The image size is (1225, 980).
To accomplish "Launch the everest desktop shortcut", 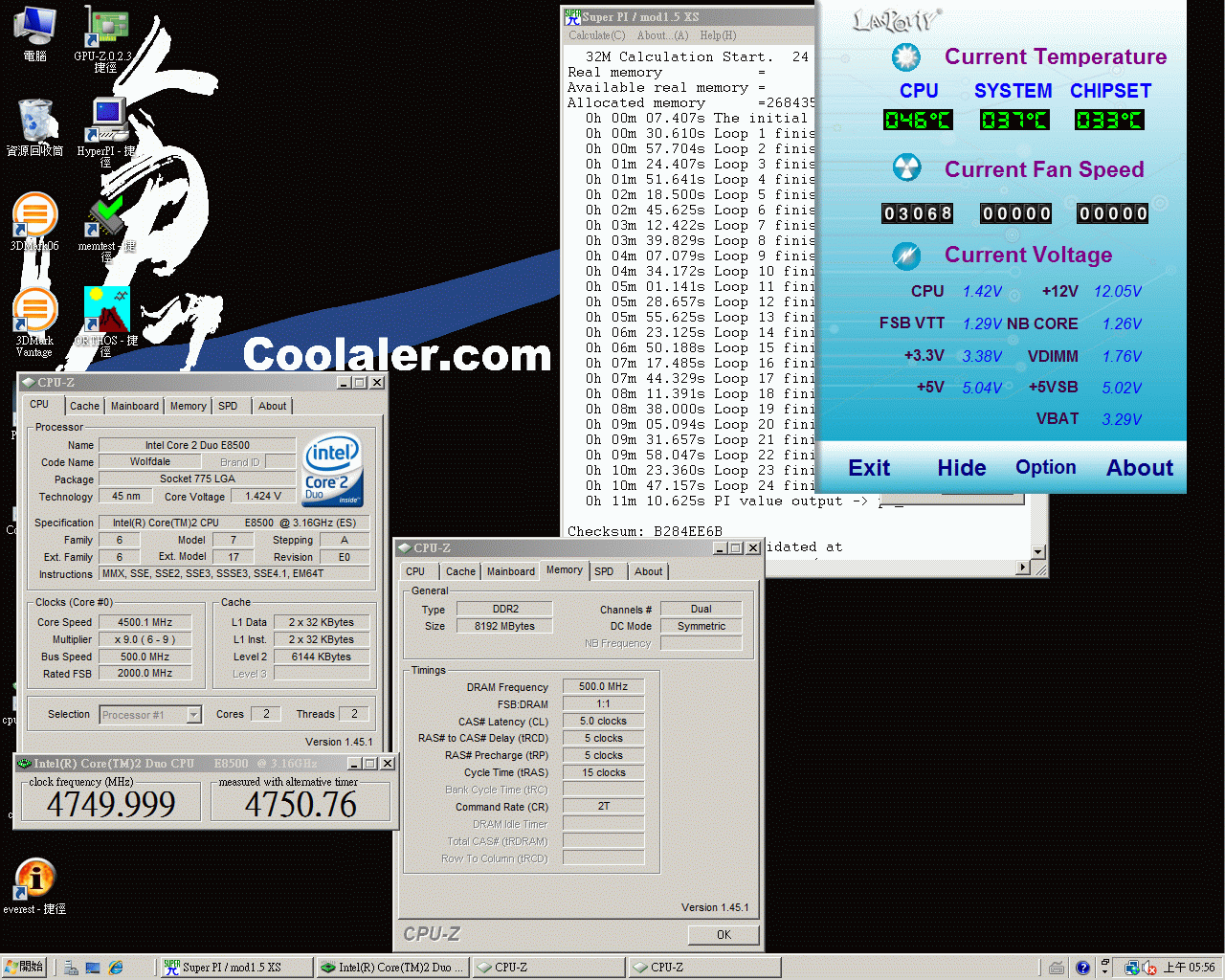I will point(35,886).
